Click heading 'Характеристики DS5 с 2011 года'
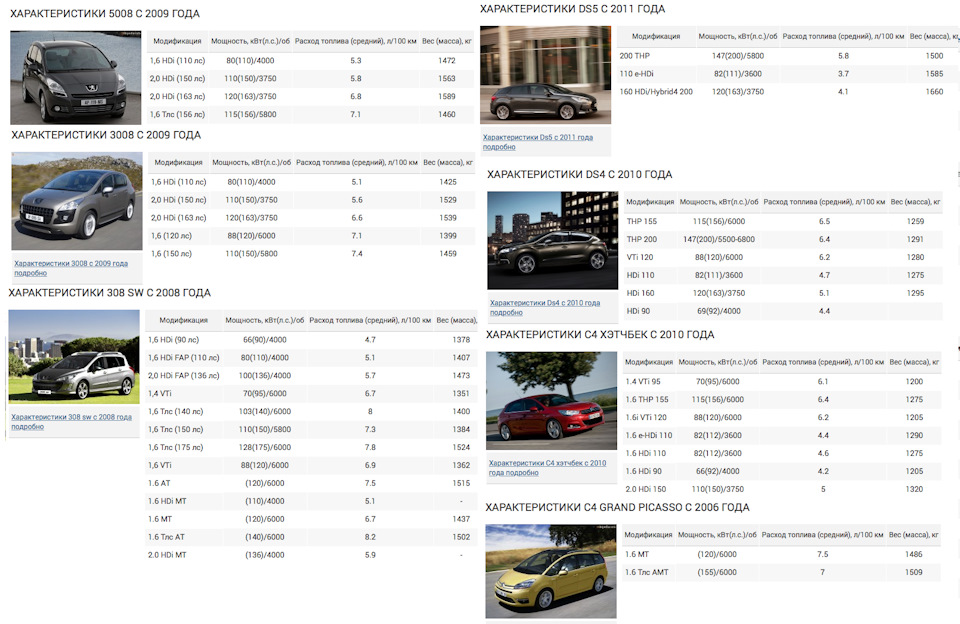 pyautogui.click(x=572, y=9)
